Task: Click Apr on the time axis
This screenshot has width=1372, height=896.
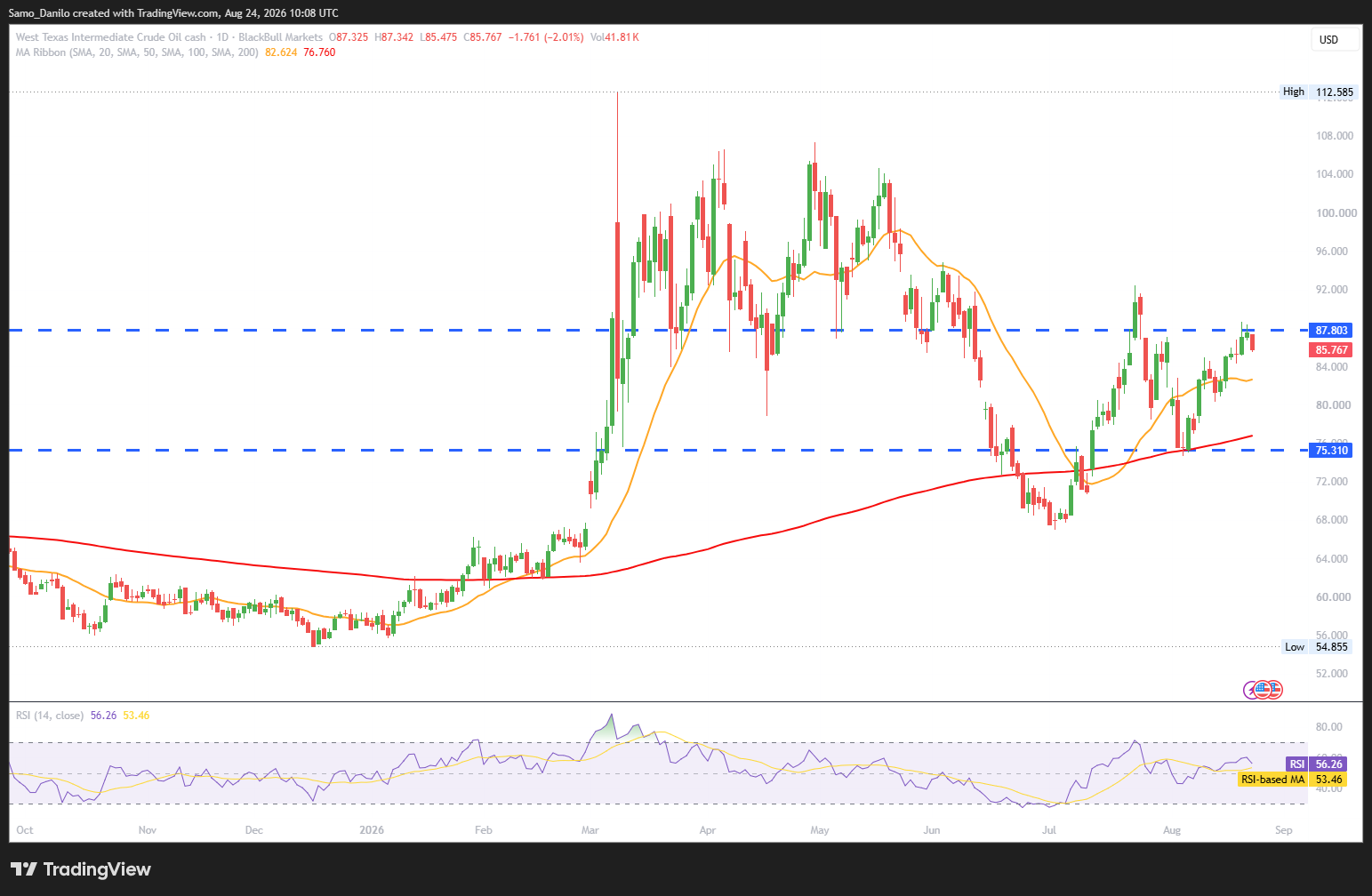Action: tap(708, 830)
